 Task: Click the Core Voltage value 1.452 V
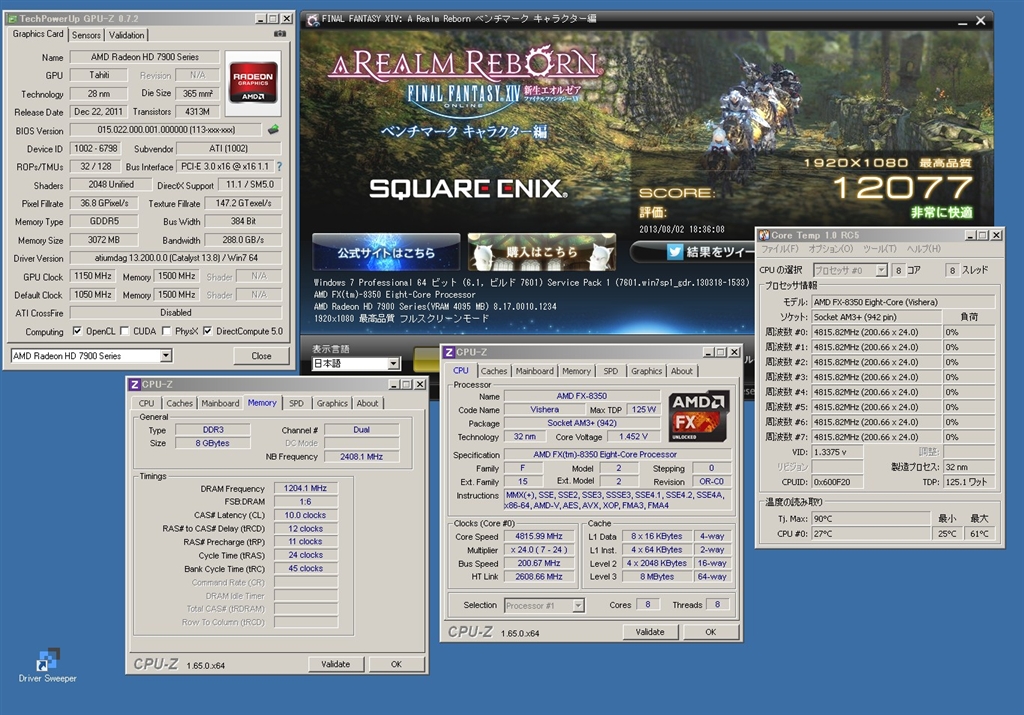[x=633, y=437]
